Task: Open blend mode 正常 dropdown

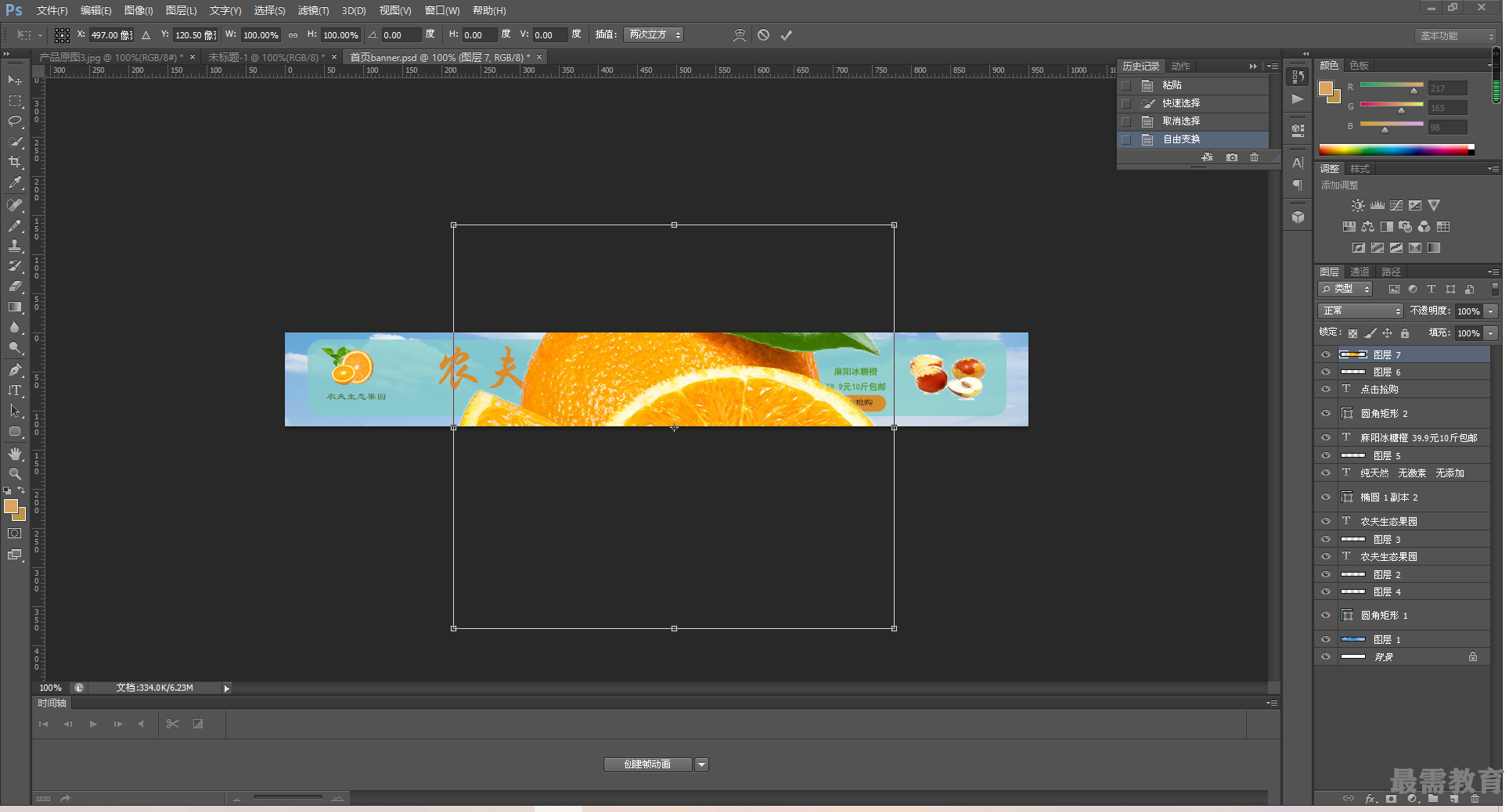Action: (x=1360, y=311)
